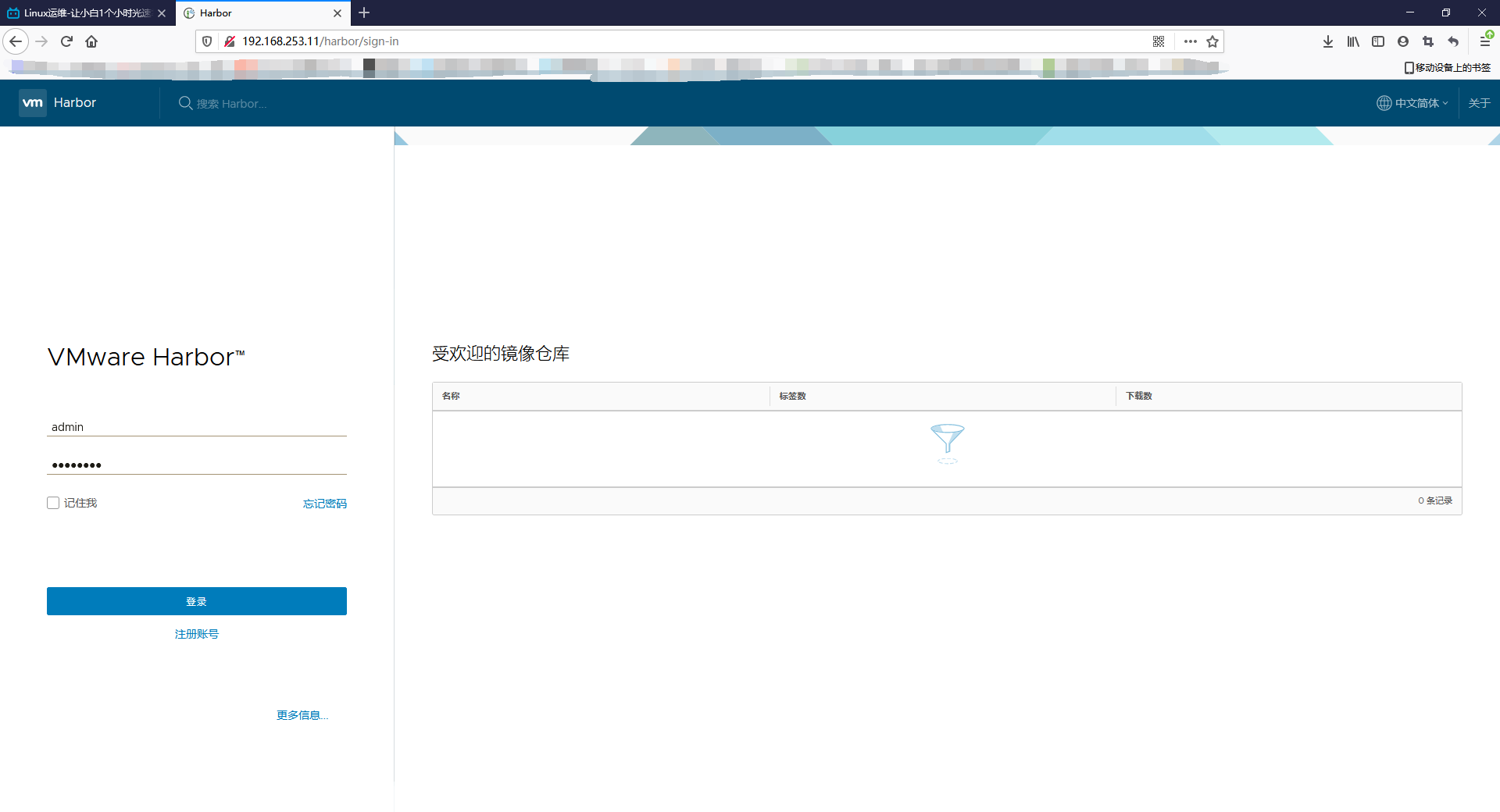Open the QR code icon in address bar
Viewport: 1500px width, 812px height.
coord(1159,41)
